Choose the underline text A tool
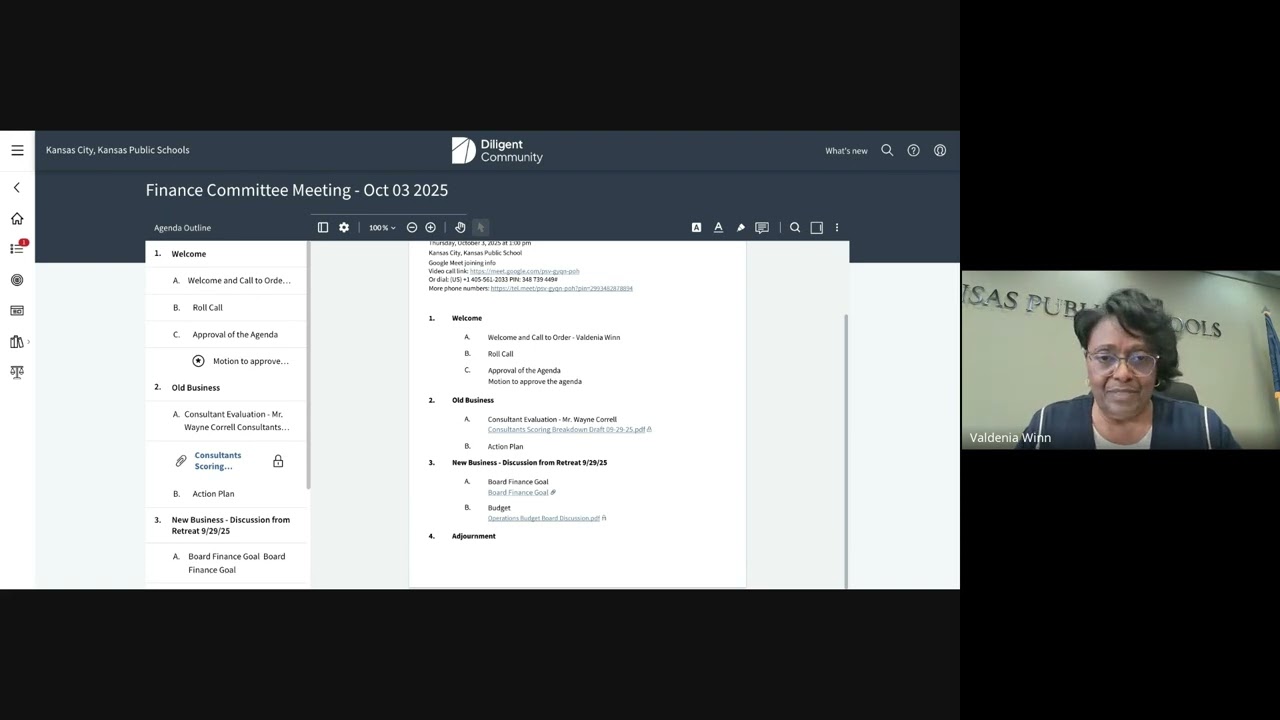1280x720 pixels. [718, 228]
